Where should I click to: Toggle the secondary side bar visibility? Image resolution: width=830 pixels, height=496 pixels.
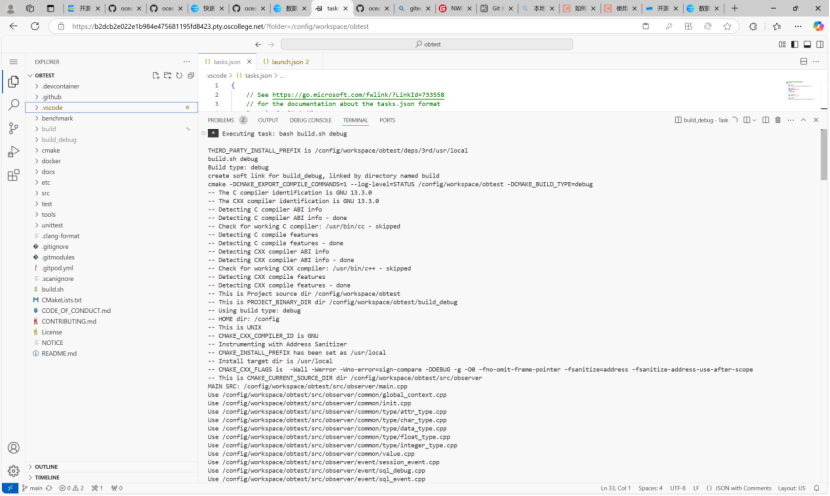tap(820, 44)
